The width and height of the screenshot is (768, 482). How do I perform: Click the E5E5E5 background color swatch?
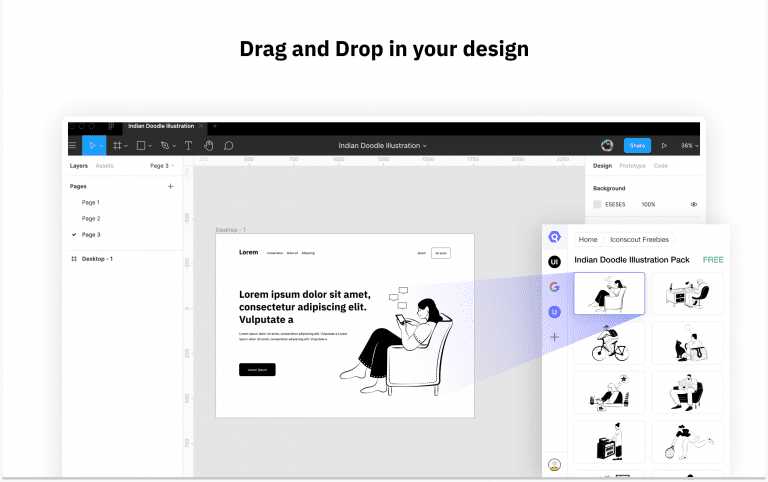pyautogui.click(x=597, y=204)
